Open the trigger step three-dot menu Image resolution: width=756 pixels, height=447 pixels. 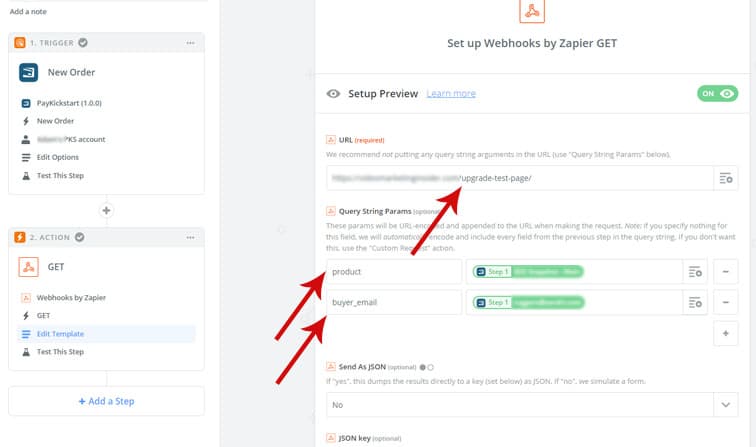tap(190, 43)
